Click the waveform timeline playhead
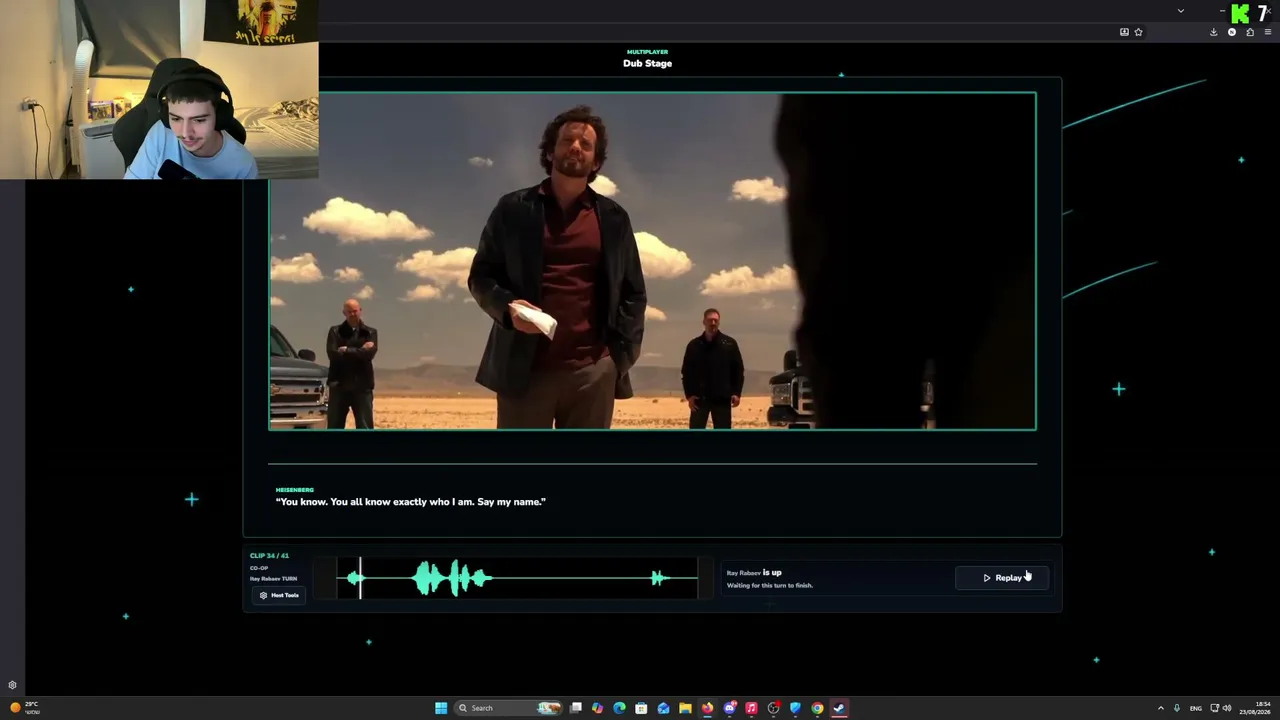The width and height of the screenshot is (1280, 720). (360, 578)
